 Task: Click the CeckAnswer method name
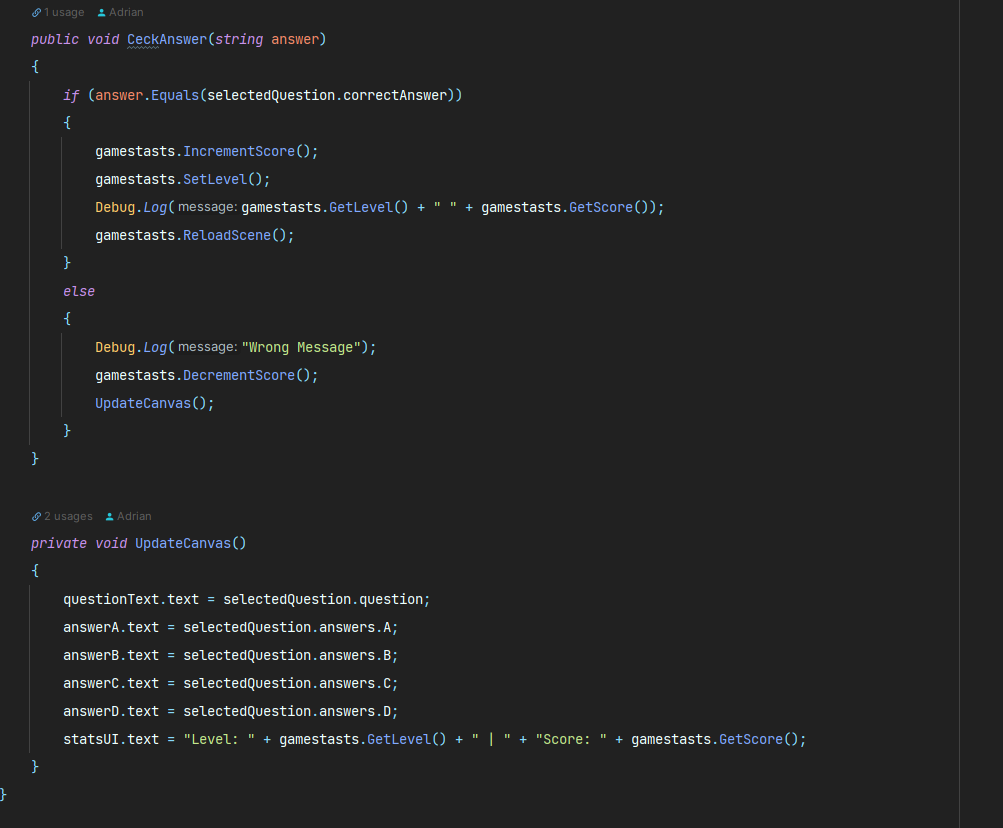[166, 39]
